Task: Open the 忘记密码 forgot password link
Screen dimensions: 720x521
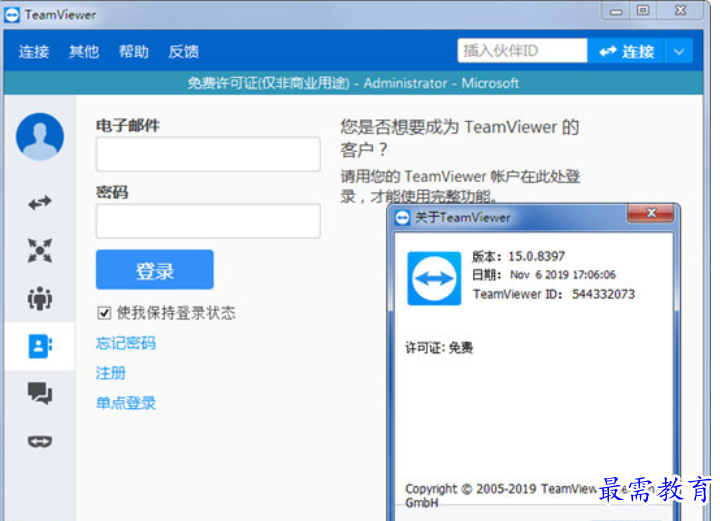Action: [x=126, y=343]
